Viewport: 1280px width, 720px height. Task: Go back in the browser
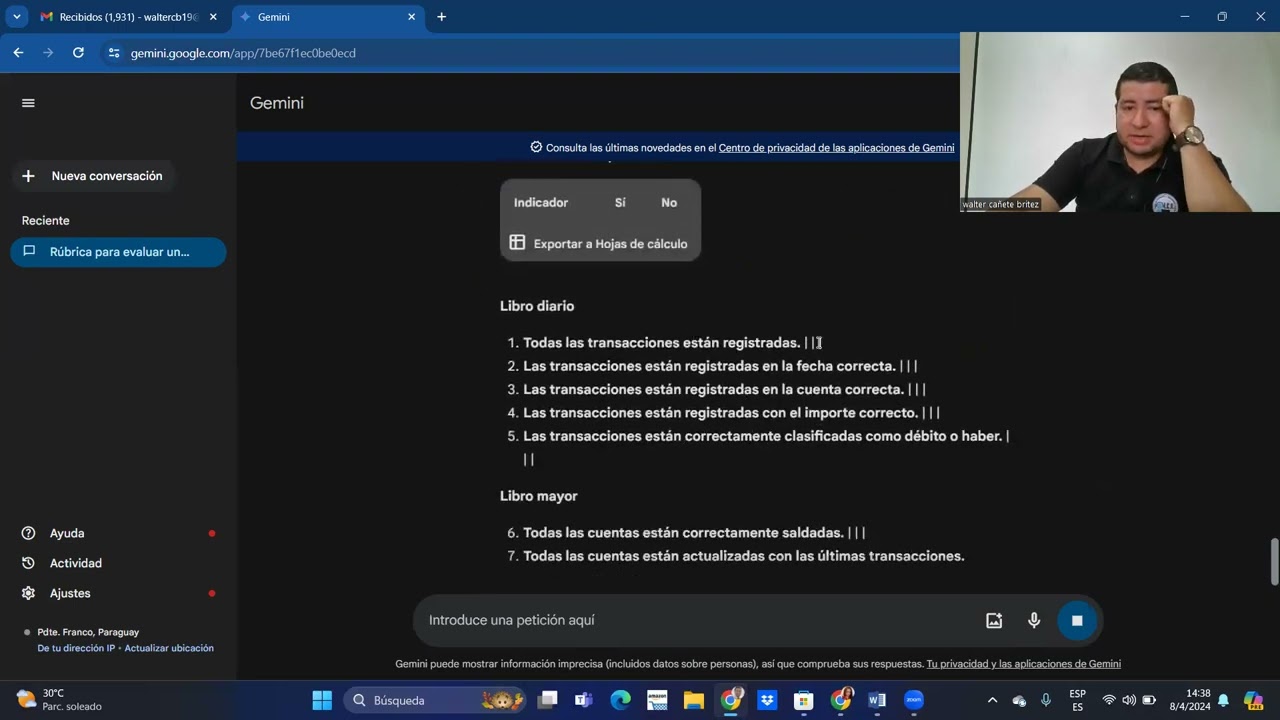(x=18, y=53)
